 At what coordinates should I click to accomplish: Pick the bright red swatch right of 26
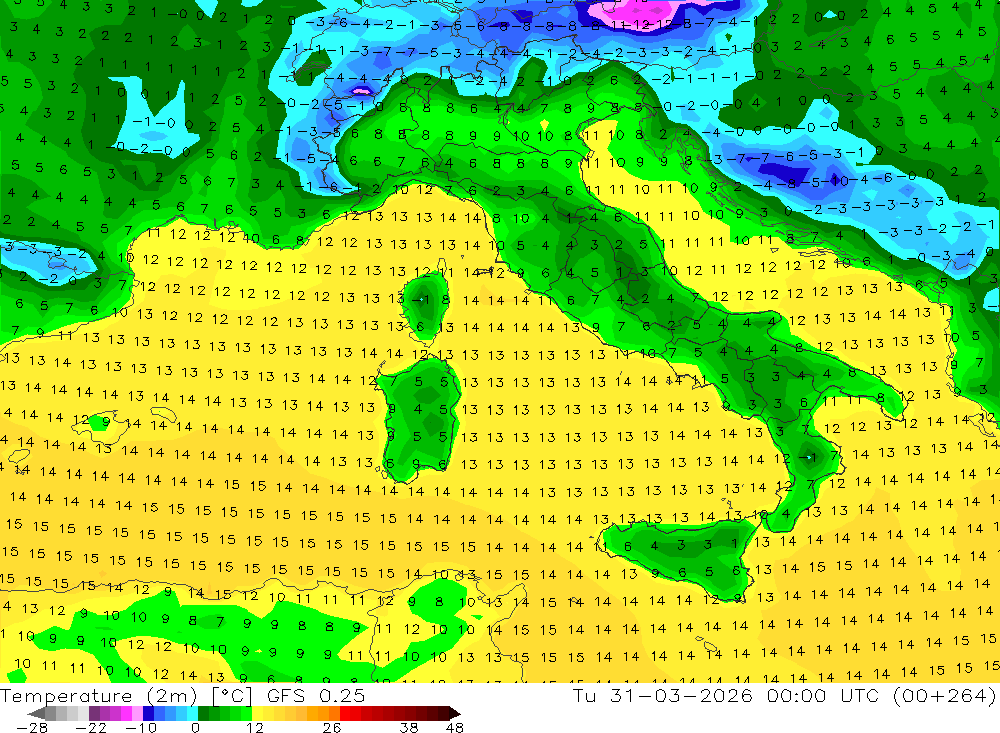[x=345, y=713]
